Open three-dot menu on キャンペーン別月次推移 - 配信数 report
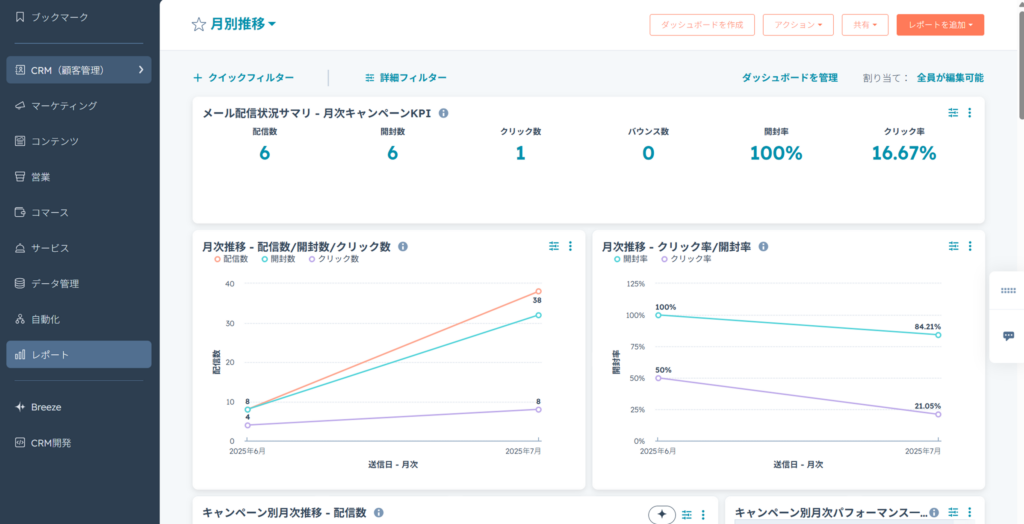 coord(703,514)
